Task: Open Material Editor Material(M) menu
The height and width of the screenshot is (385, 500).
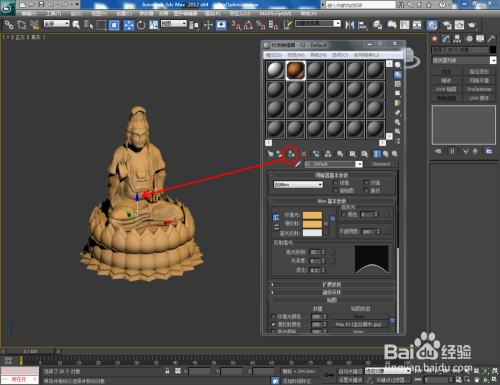Action: pos(296,55)
